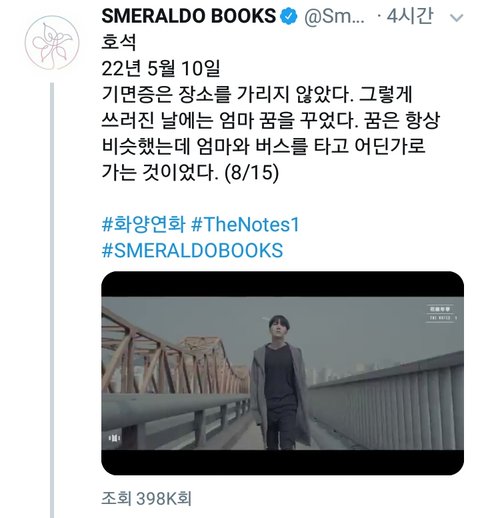Click the Notes watermark logo in video
Image resolution: width=480 pixels, height=518 pixels.
tap(441, 313)
